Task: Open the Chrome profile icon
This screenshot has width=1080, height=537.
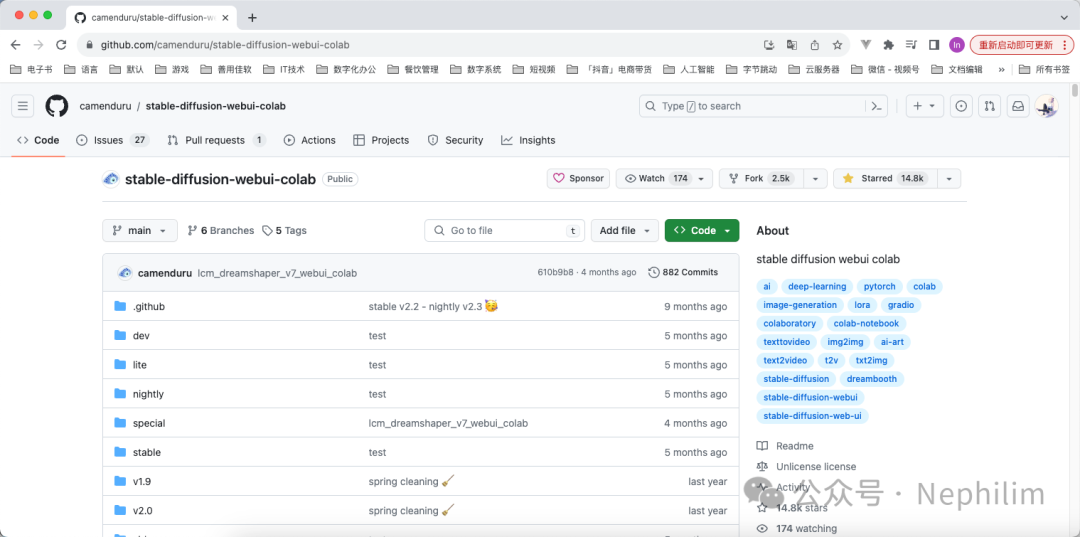Action: 956,45
